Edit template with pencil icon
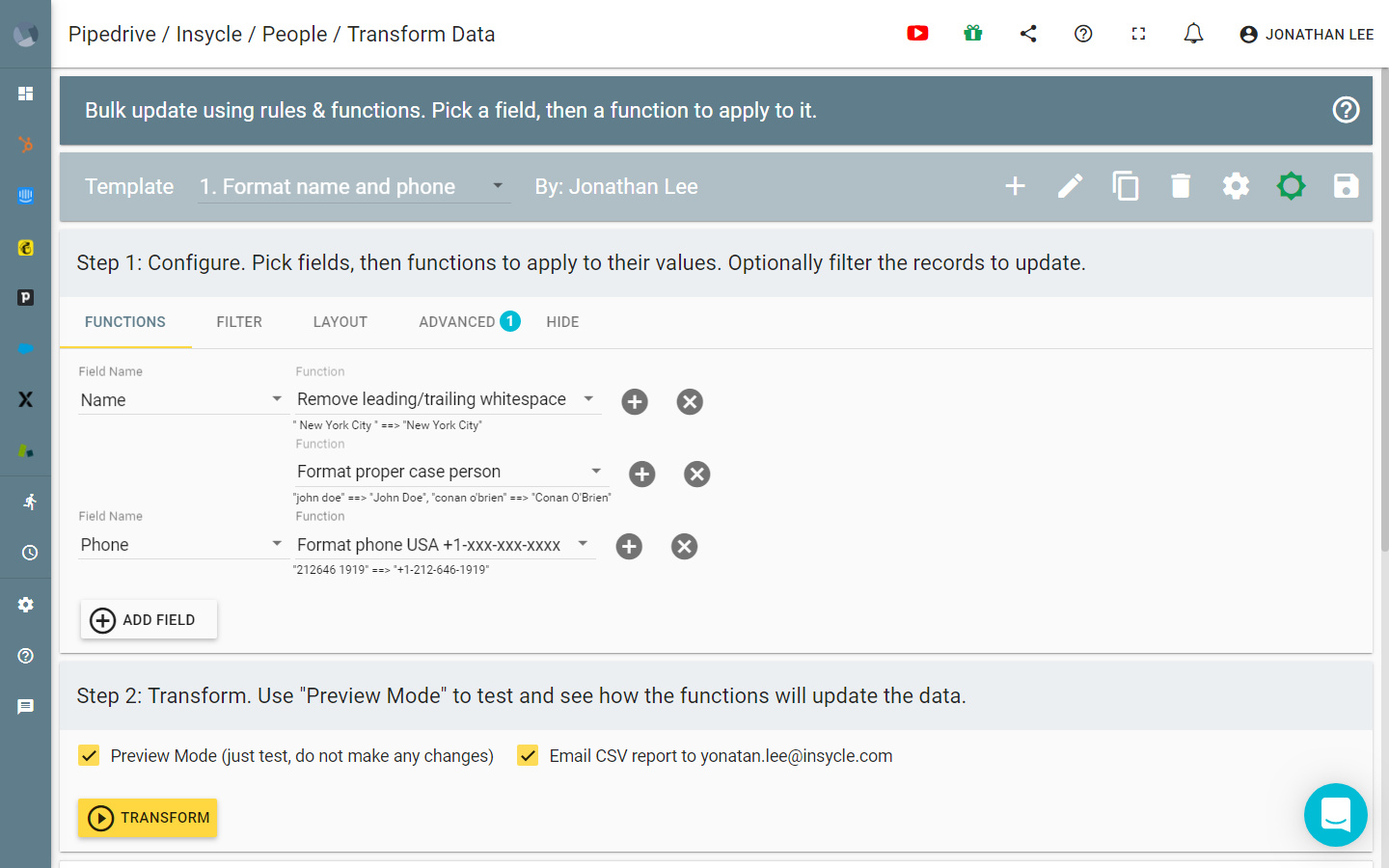This screenshot has width=1389, height=868. point(1070,186)
